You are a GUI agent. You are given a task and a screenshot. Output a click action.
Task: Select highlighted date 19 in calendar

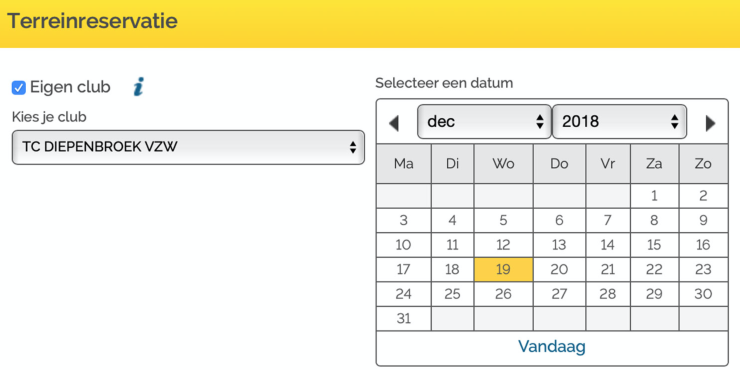coord(504,269)
